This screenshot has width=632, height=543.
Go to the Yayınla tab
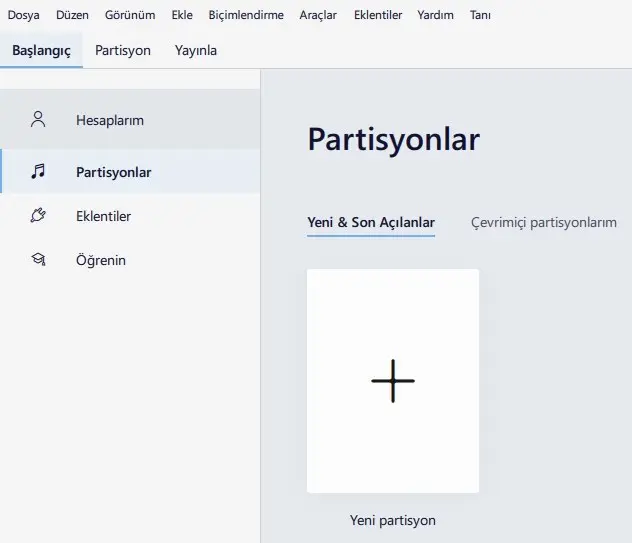pos(196,50)
